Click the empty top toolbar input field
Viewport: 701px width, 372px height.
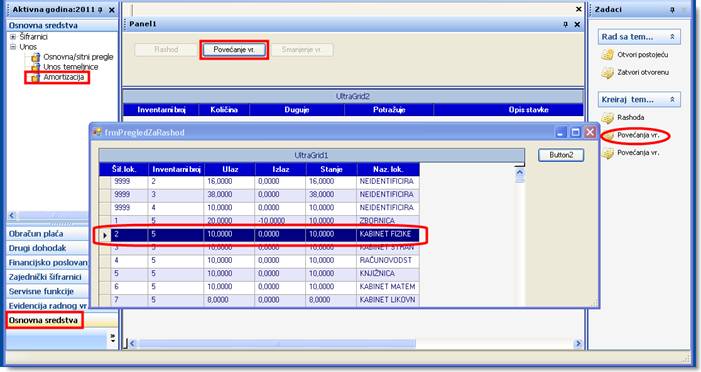point(351,9)
